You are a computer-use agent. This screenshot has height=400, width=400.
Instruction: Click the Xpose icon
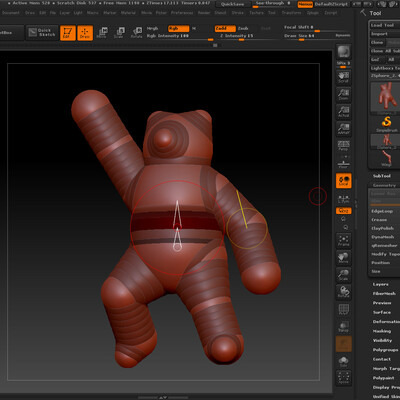tap(343, 379)
